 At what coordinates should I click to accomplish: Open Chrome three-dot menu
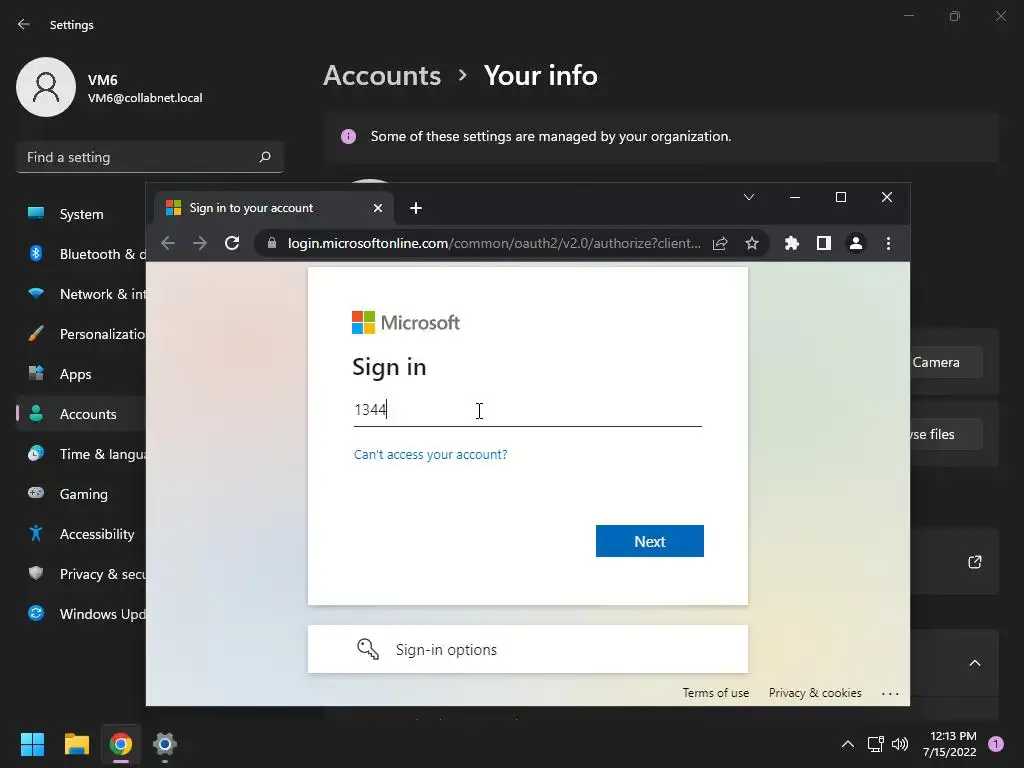888,243
